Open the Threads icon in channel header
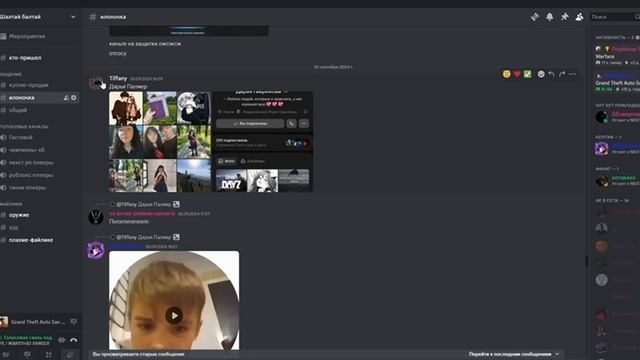The height and width of the screenshot is (360, 640). click(535, 17)
